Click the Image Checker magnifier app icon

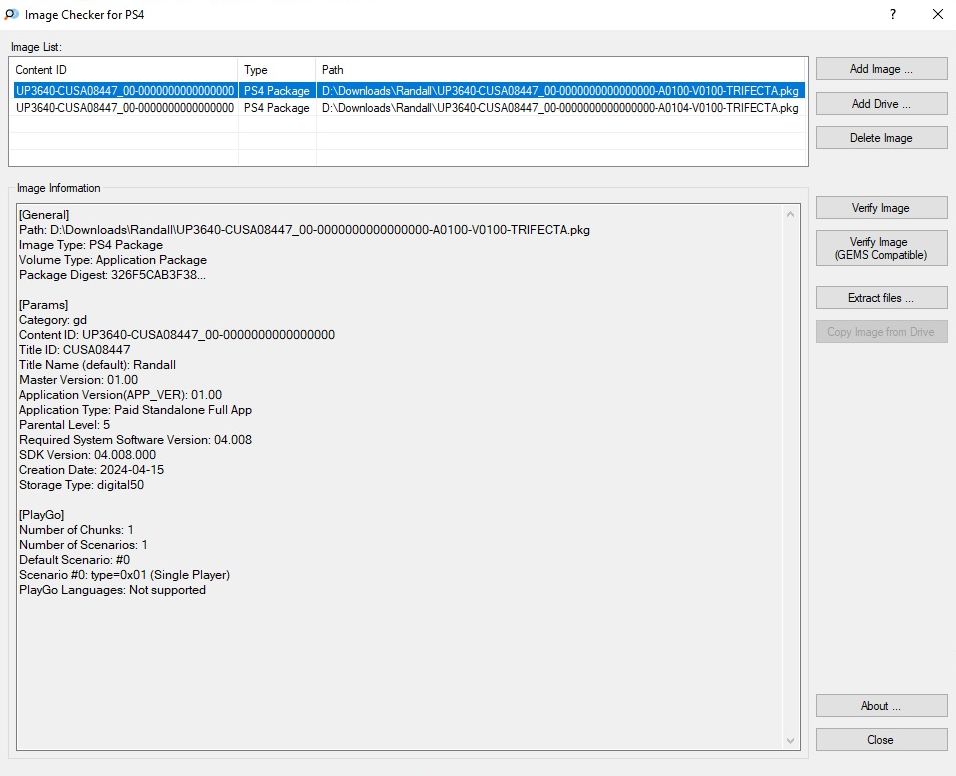(11, 14)
